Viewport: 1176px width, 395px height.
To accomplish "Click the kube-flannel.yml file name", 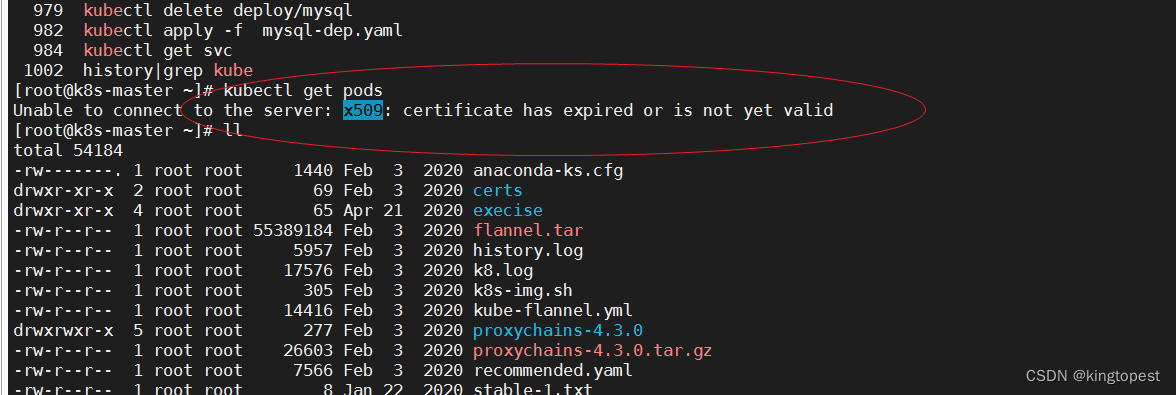I will [x=553, y=310].
